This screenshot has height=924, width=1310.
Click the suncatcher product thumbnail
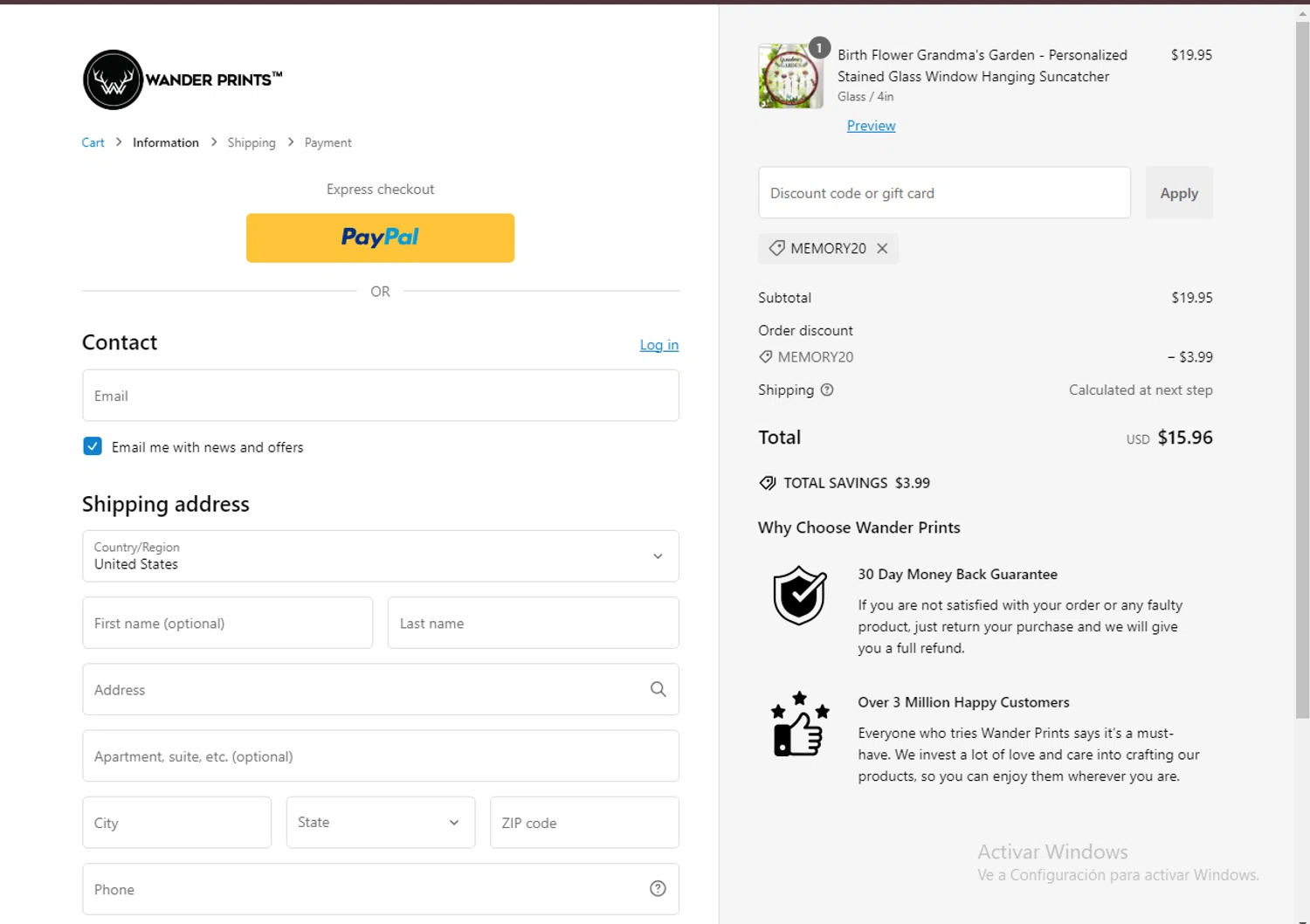[x=790, y=77]
